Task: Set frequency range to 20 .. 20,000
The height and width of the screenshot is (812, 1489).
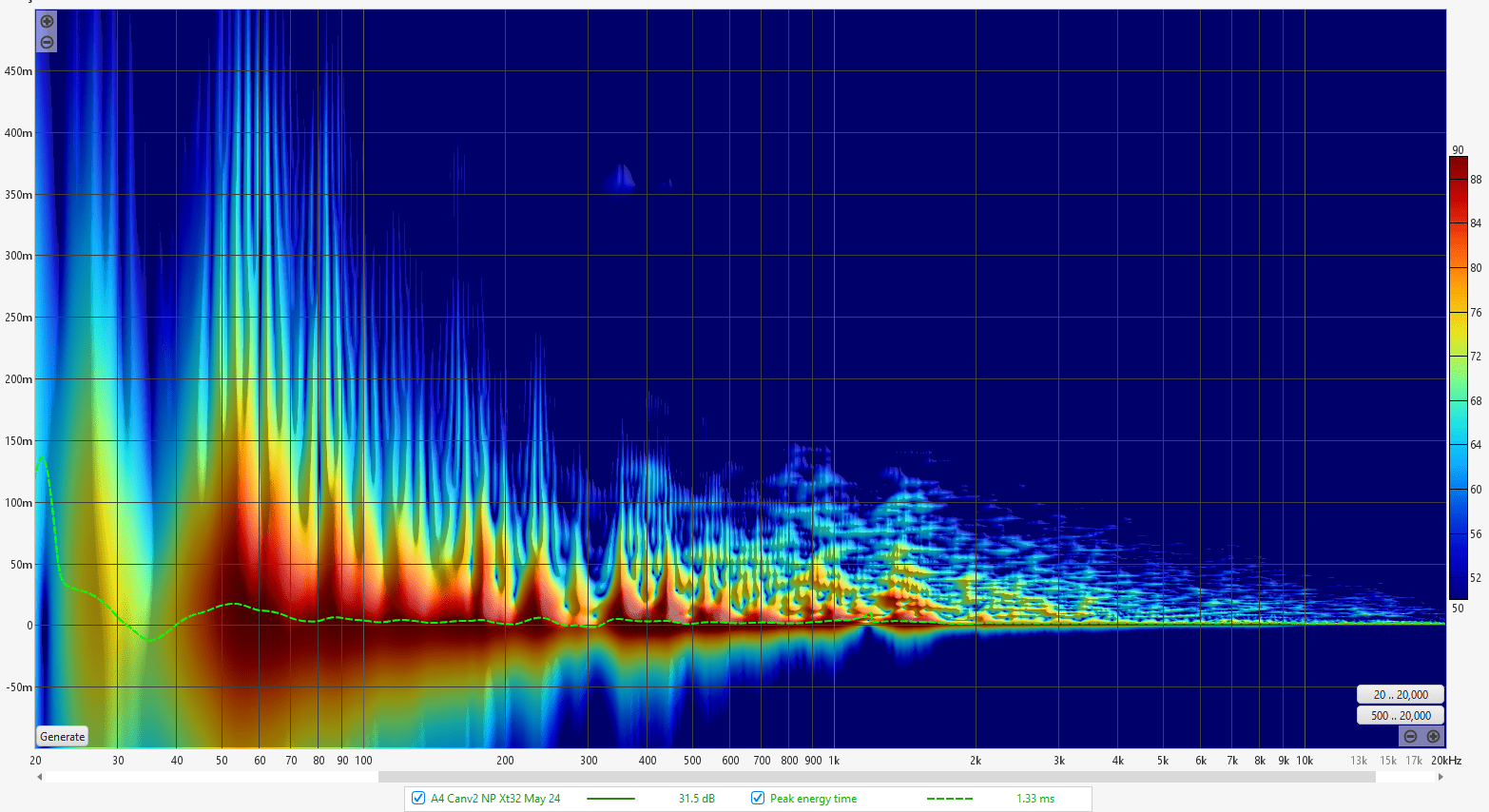Action: [x=1401, y=695]
